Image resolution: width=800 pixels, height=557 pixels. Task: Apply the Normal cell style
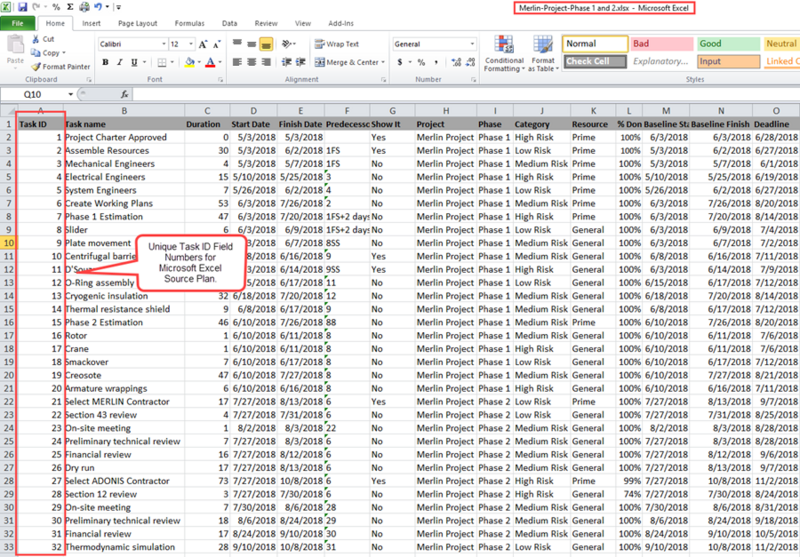(x=595, y=44)
